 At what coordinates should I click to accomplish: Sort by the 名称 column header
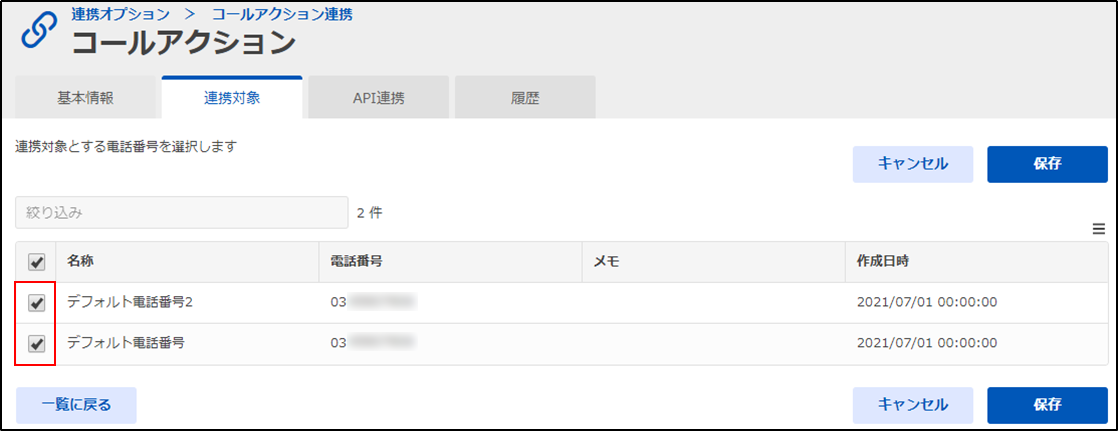point(81,261)
